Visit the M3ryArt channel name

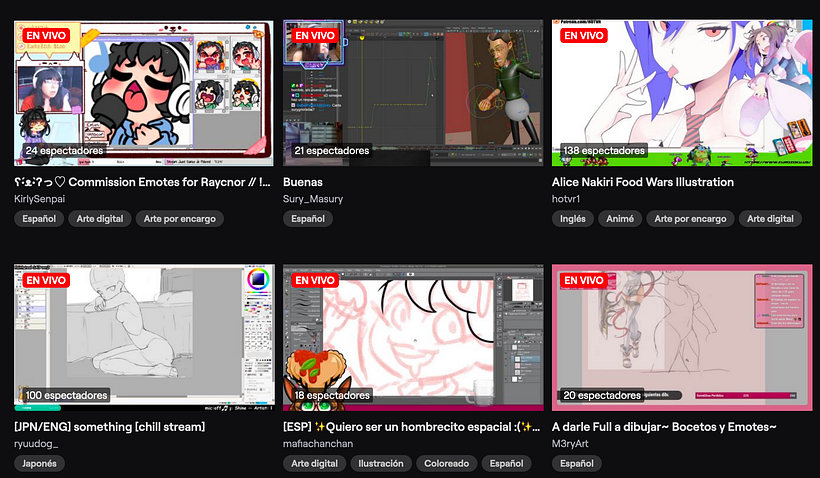[x=570, y=443]
